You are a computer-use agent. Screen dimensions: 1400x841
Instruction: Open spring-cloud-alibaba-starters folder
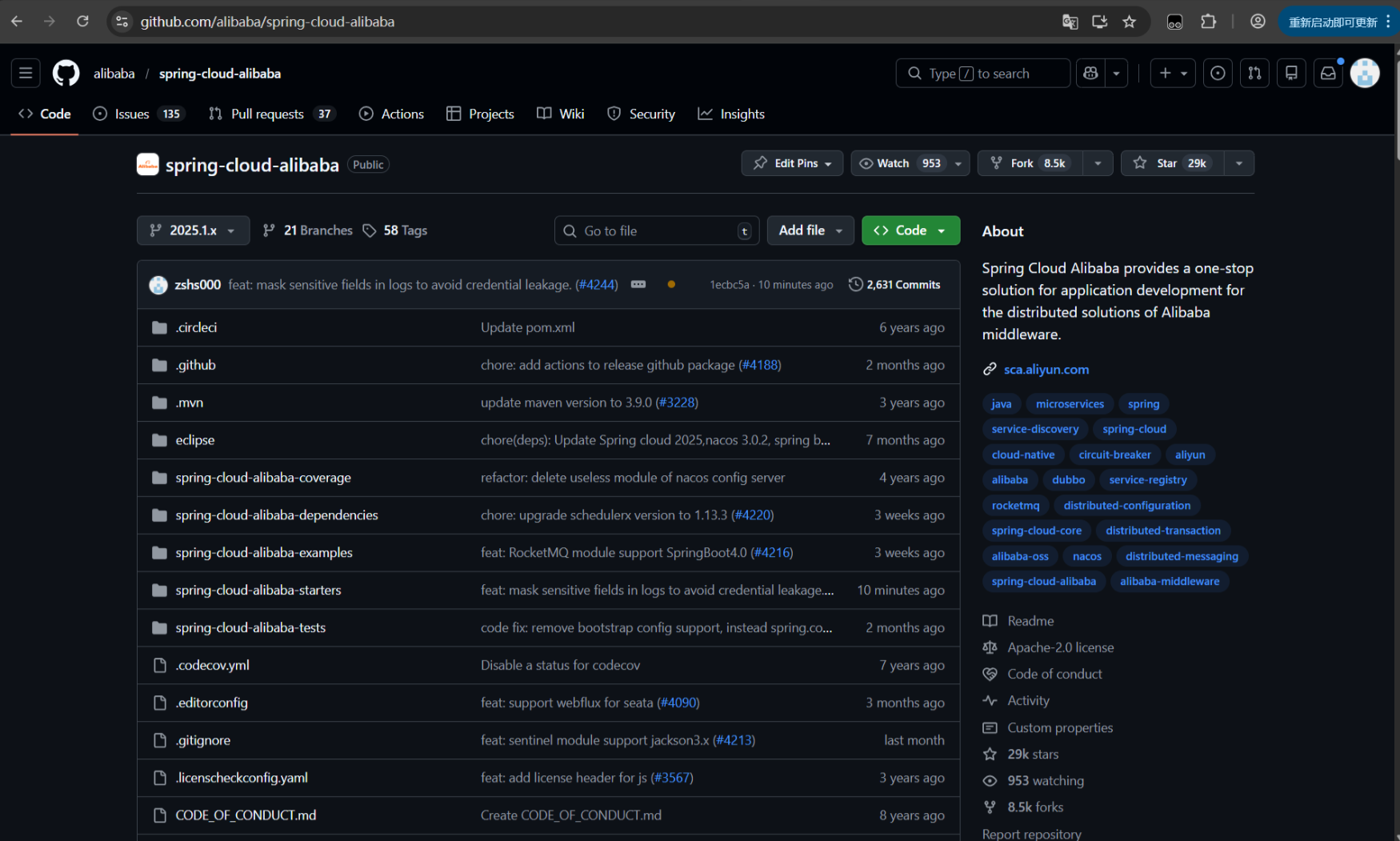(x=258, y=591)
